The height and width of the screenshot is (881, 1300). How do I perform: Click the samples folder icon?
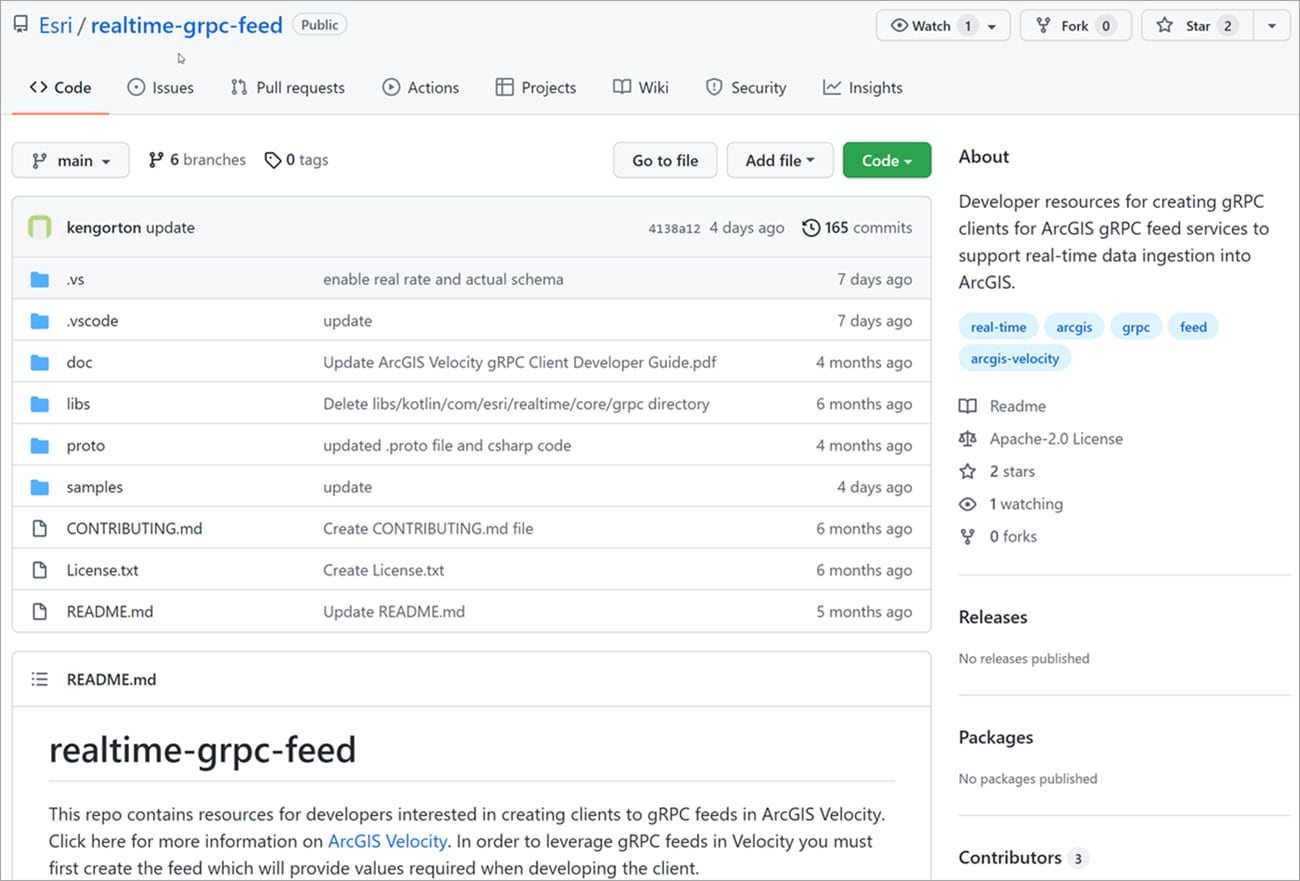39,487
